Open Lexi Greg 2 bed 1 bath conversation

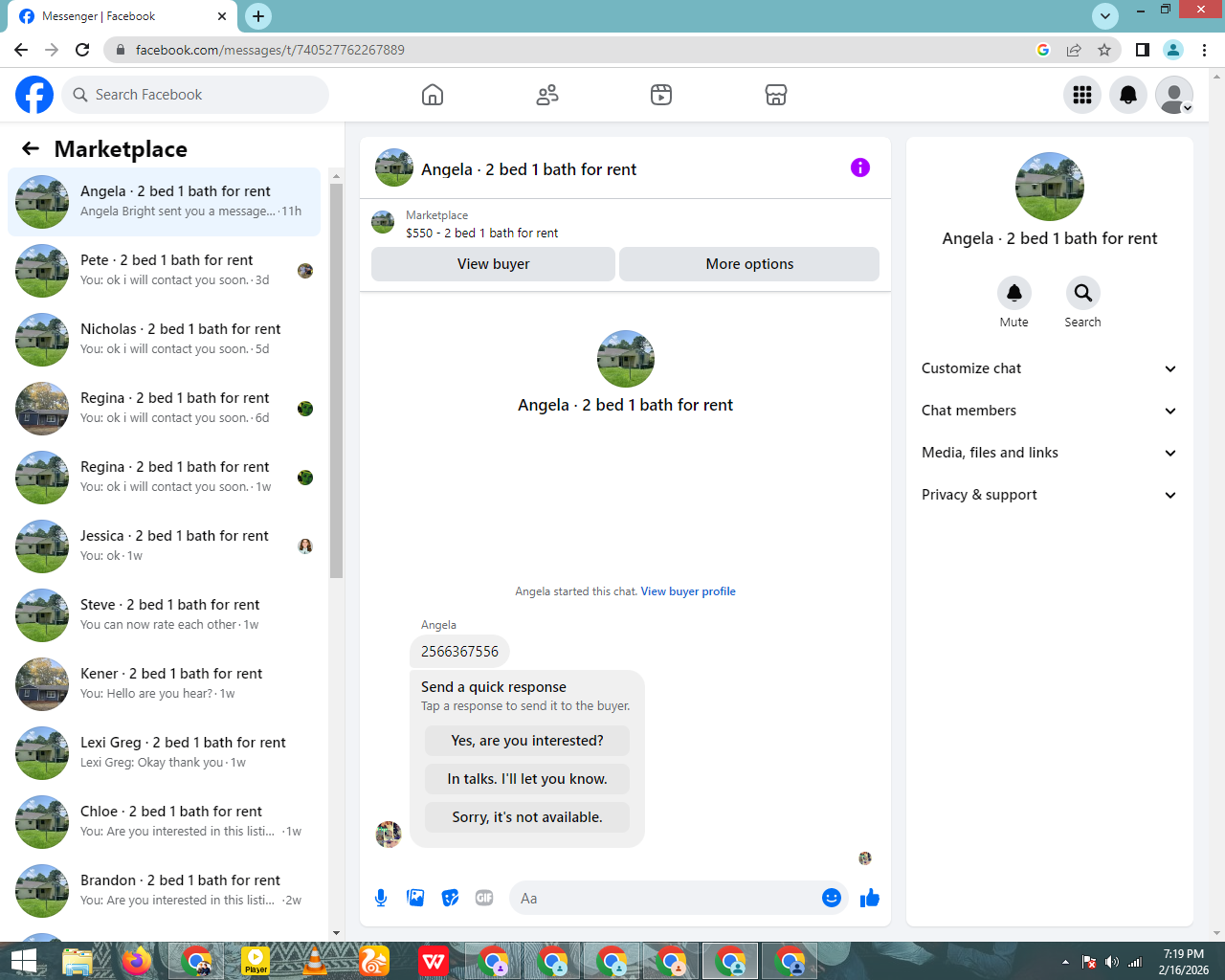pyautogui.click(x=164, y=752)
